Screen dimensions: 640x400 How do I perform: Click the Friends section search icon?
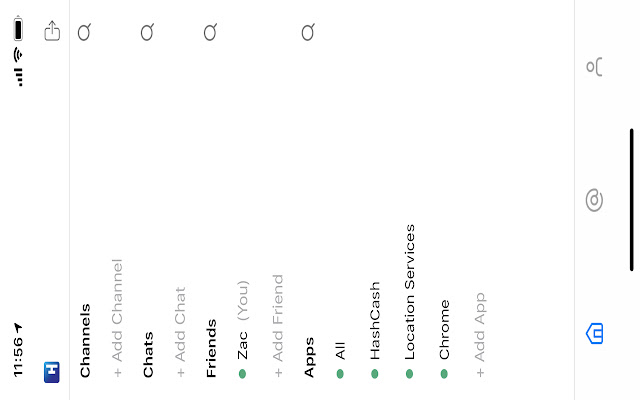(x=211, y=32)
